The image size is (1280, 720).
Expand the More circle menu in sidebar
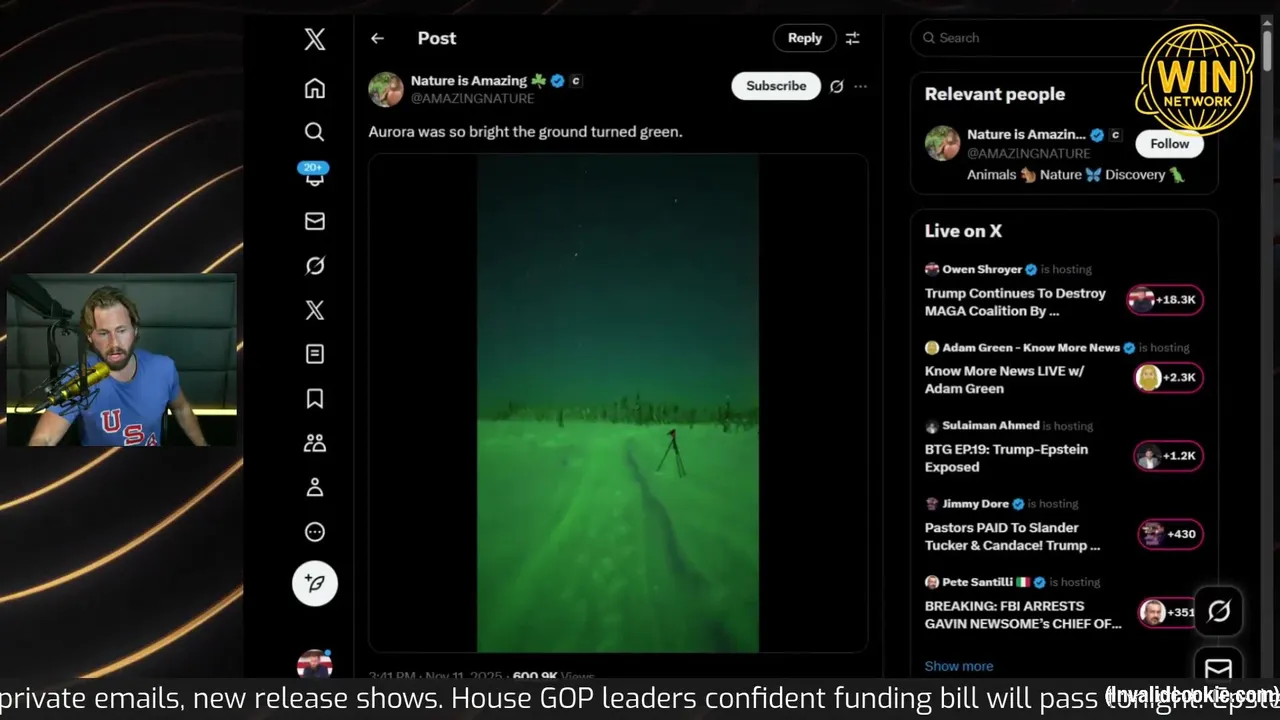pyautogui.click(x=315, y=532)
